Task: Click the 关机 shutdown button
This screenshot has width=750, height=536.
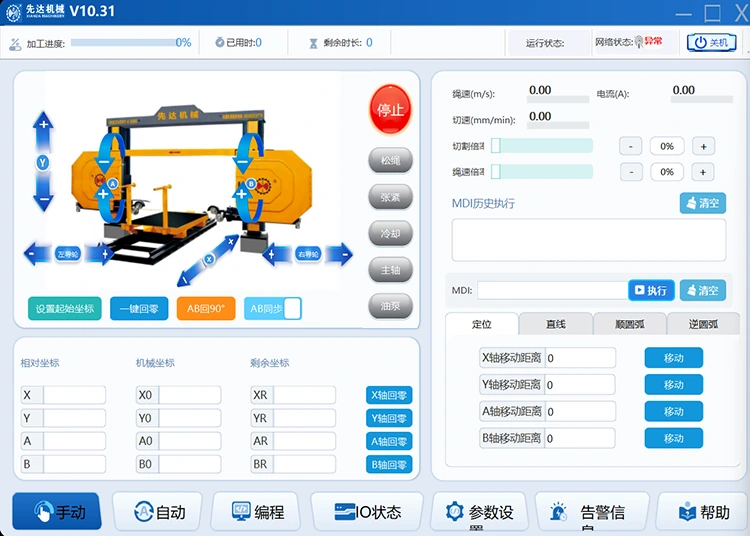Action: coord(711,43)
